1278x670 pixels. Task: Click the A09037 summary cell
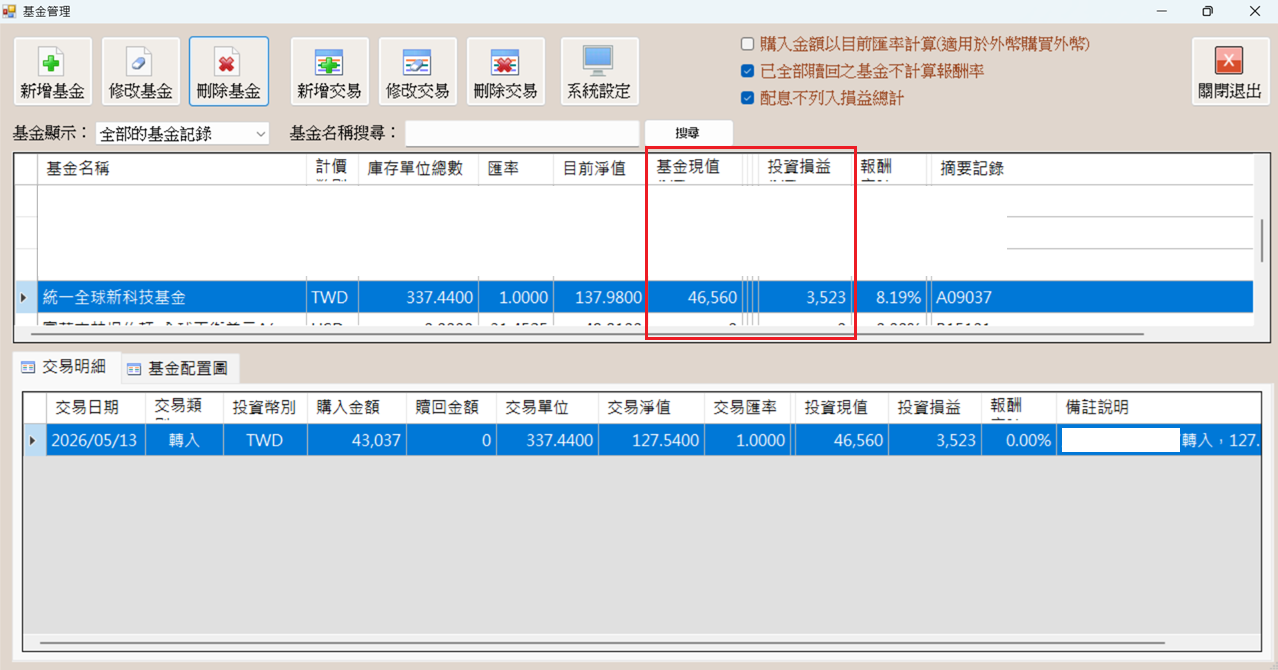tap(1090, 297)
